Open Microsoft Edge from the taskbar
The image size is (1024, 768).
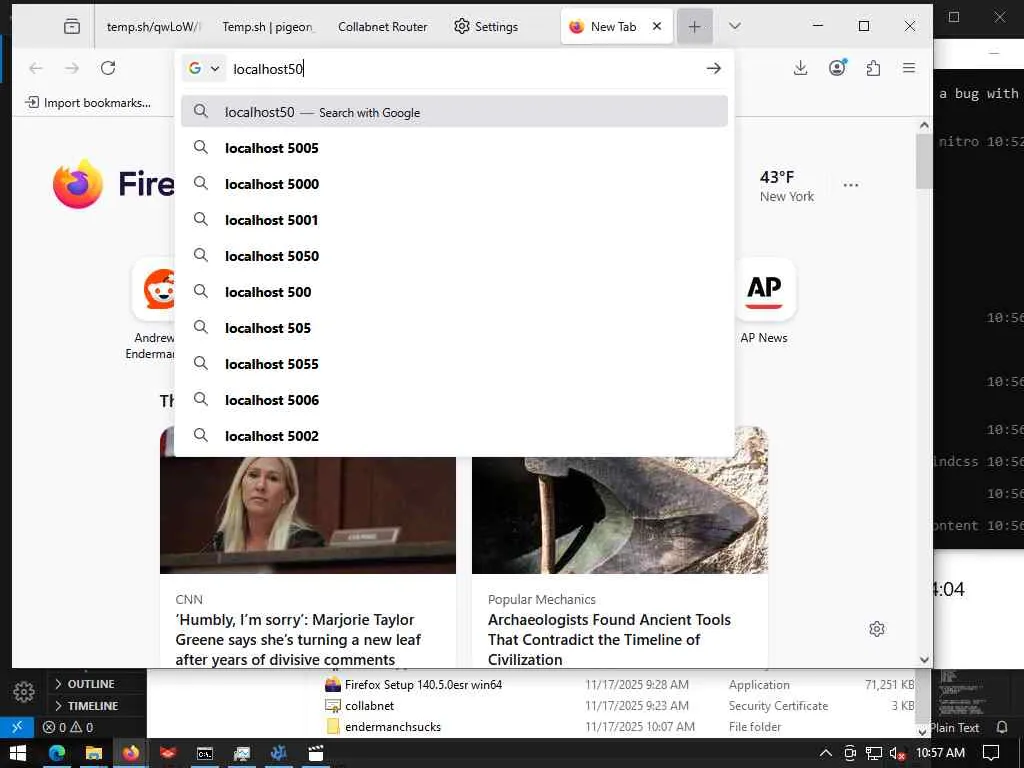point(57,753)
